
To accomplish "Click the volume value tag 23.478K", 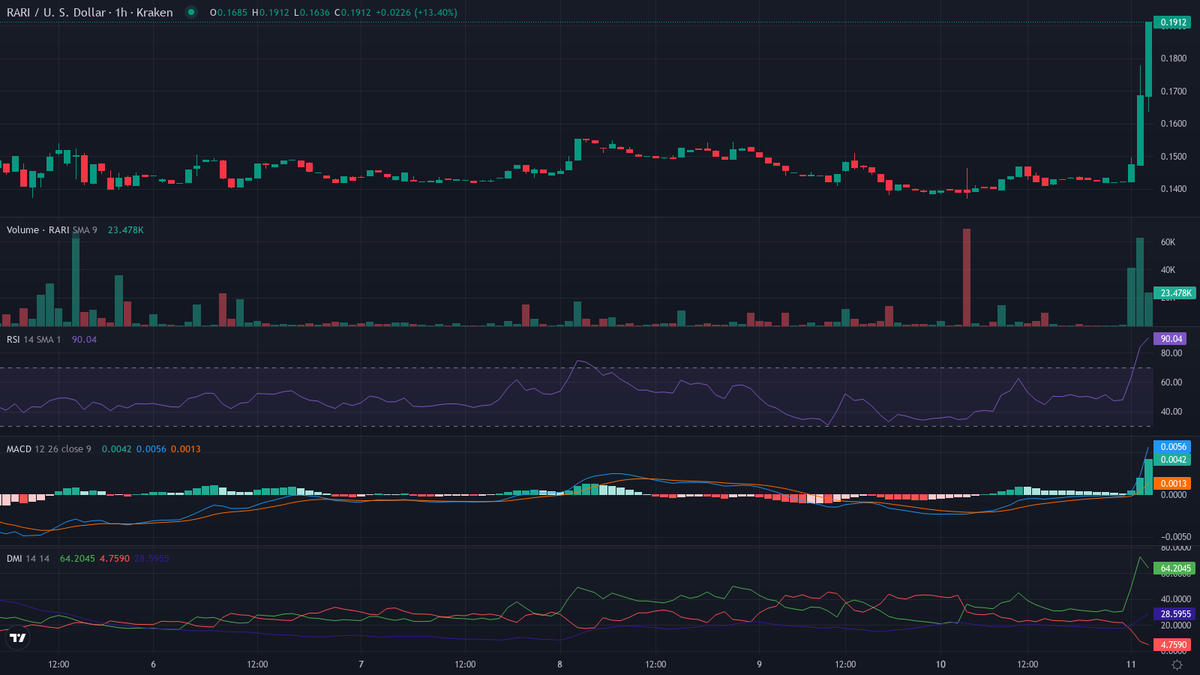I will (1173, 293).
